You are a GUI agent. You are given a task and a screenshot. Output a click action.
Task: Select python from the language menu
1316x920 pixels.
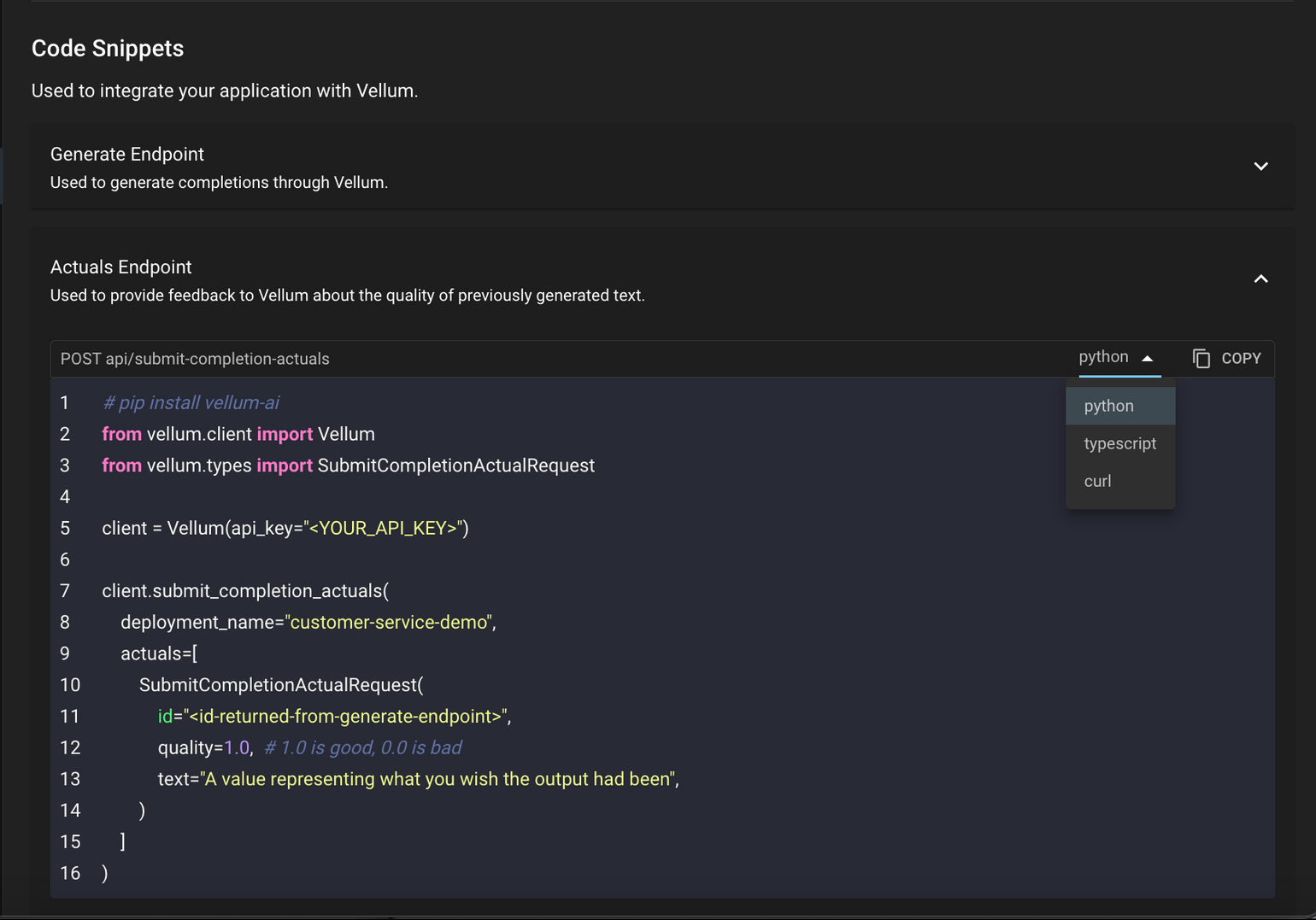pos(1120,406)
